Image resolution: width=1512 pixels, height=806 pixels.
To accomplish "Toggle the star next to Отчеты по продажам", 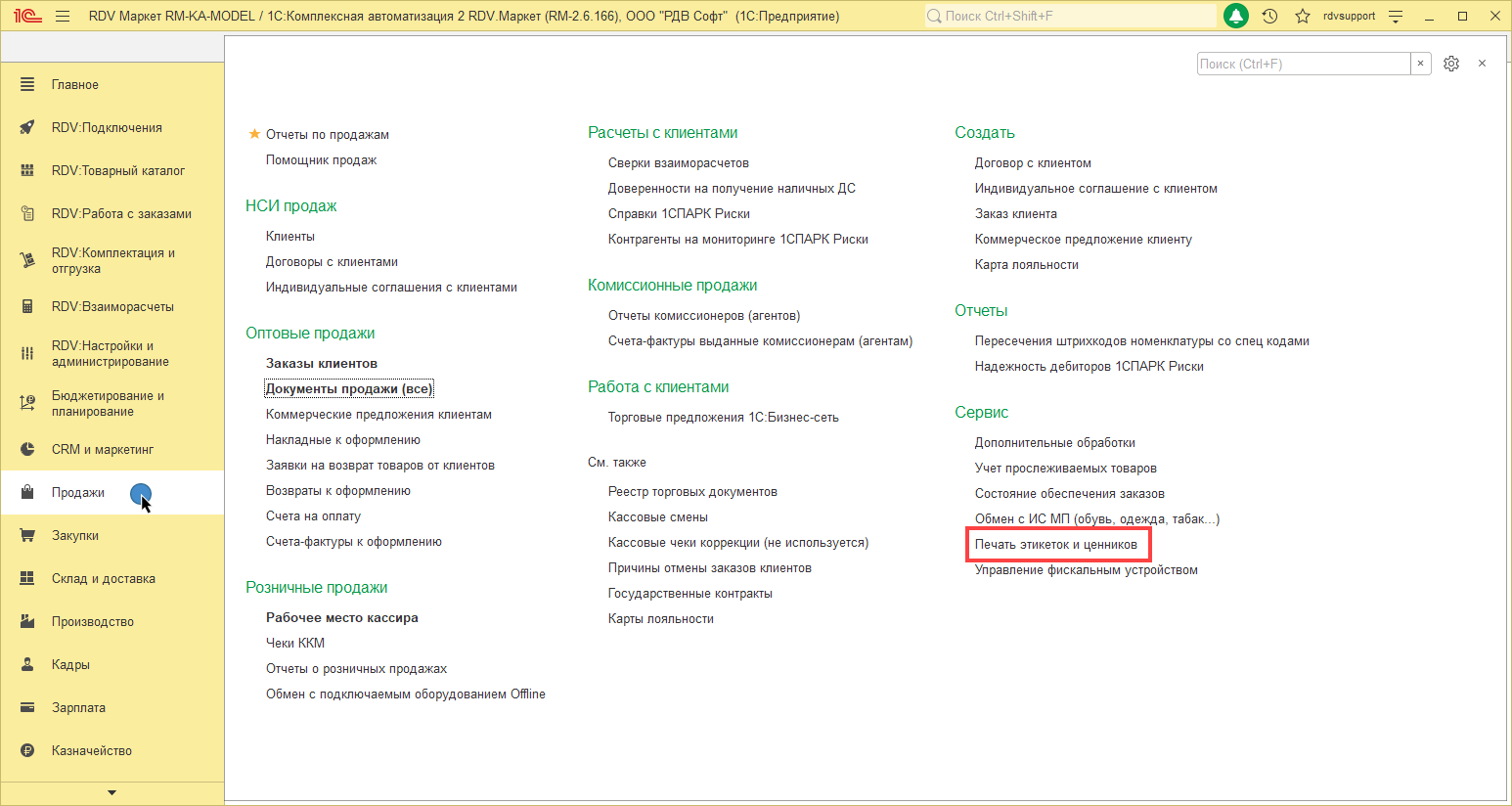I will coord(254,134).
